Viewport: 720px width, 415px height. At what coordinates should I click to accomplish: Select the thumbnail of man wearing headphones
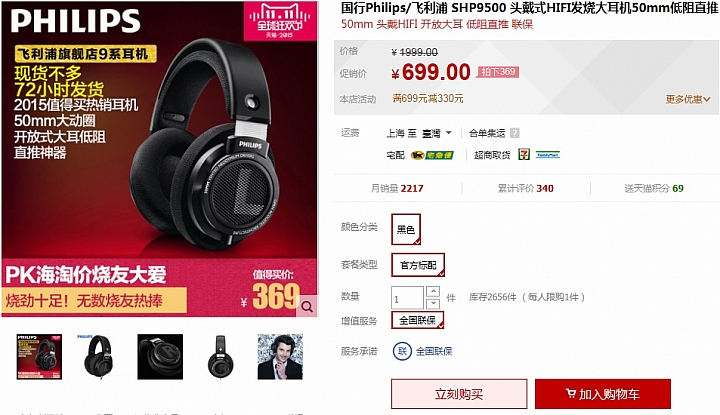pos(280,357)
